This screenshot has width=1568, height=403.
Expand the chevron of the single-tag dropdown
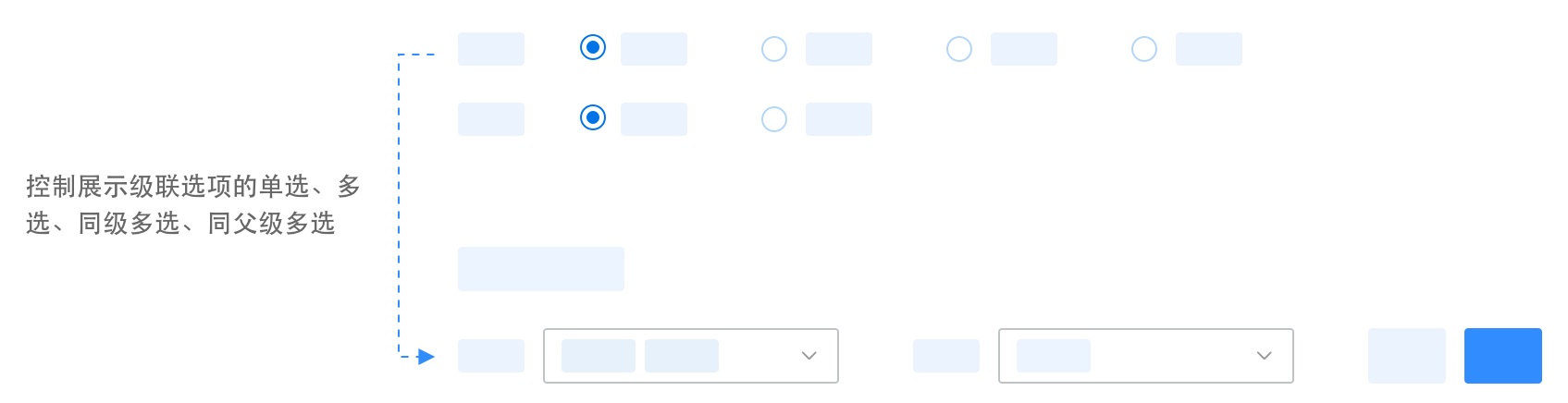[x=1264, y=356]
